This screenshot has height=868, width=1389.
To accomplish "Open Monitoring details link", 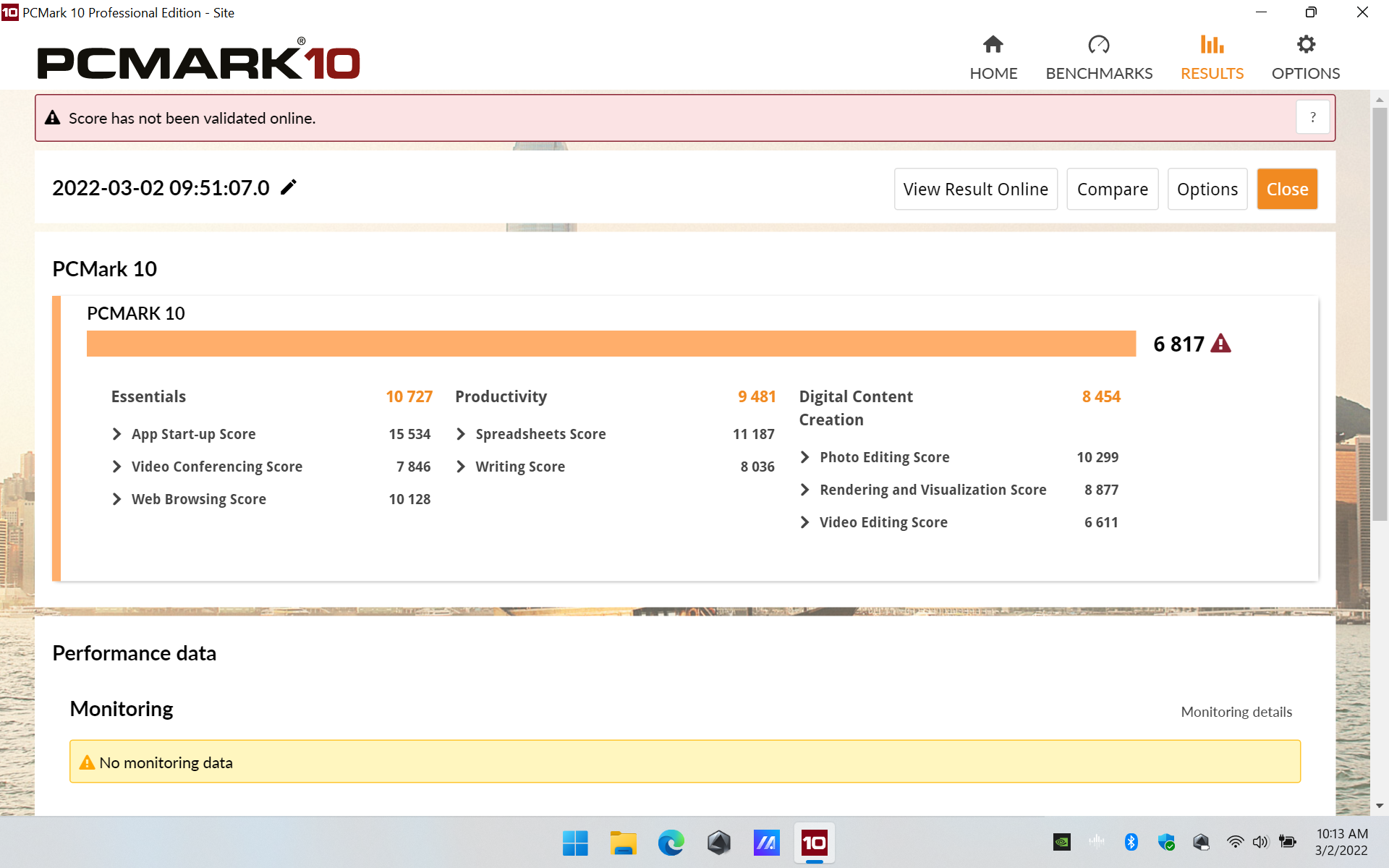I will point(1236,712).
